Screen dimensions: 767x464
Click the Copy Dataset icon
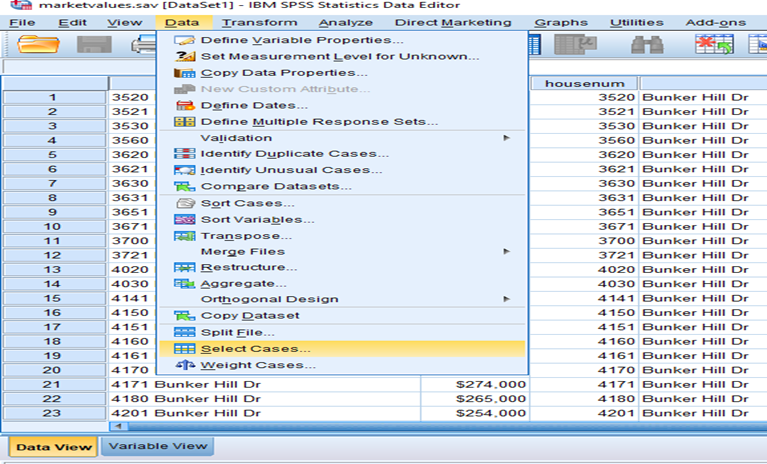coord(184,316)
